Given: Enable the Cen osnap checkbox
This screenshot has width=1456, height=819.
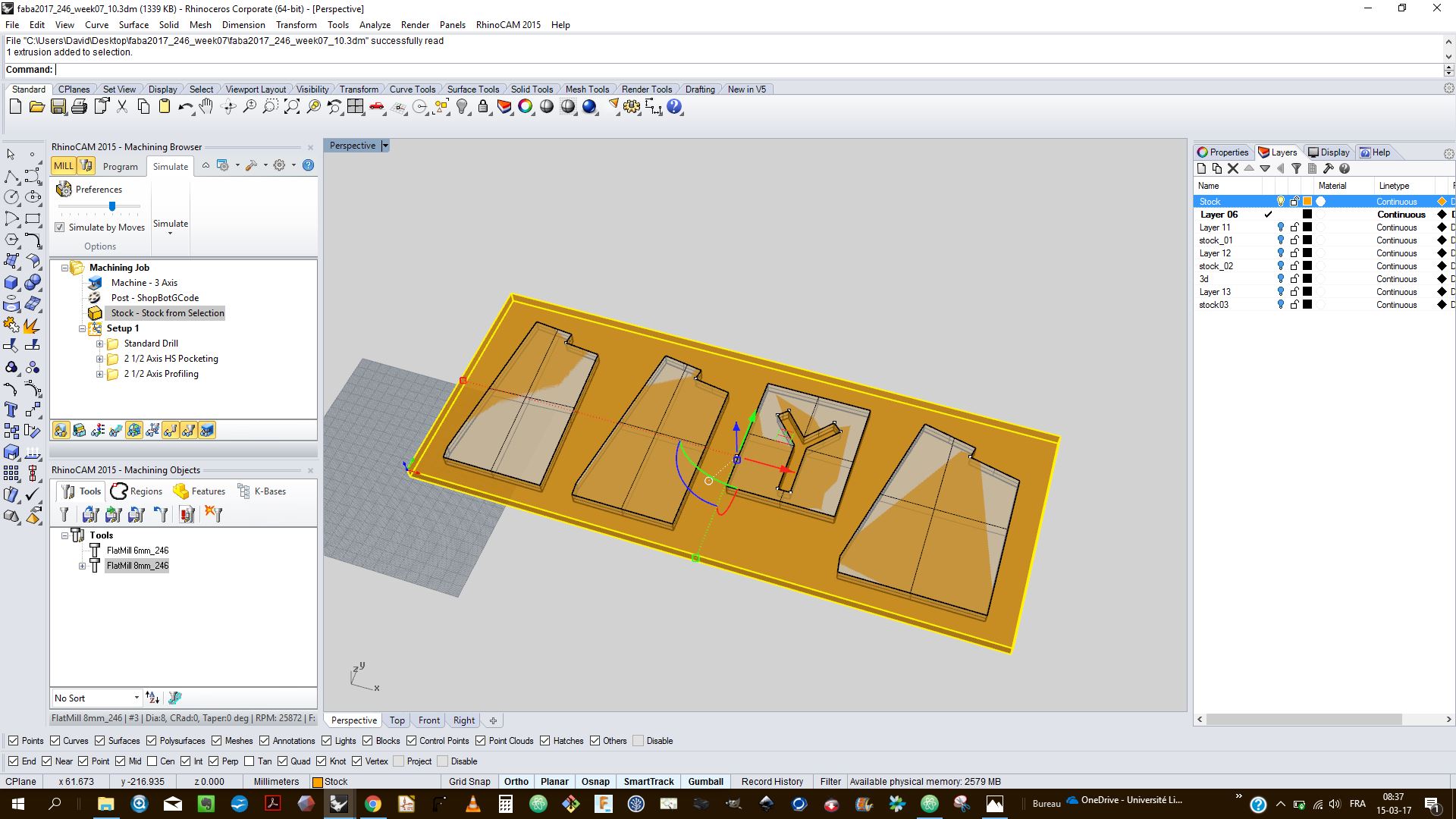Looking at the screenshot, I should point(152,761).
